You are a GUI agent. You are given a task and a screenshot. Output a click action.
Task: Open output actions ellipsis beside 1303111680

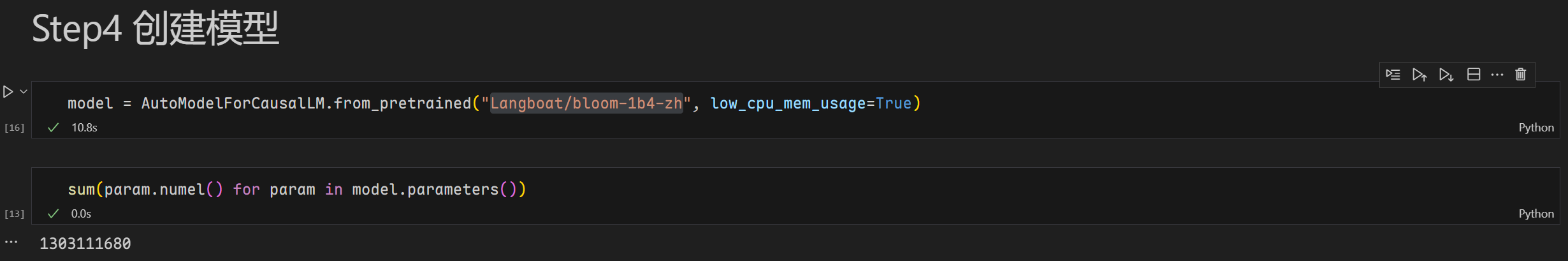coord(11,242)
